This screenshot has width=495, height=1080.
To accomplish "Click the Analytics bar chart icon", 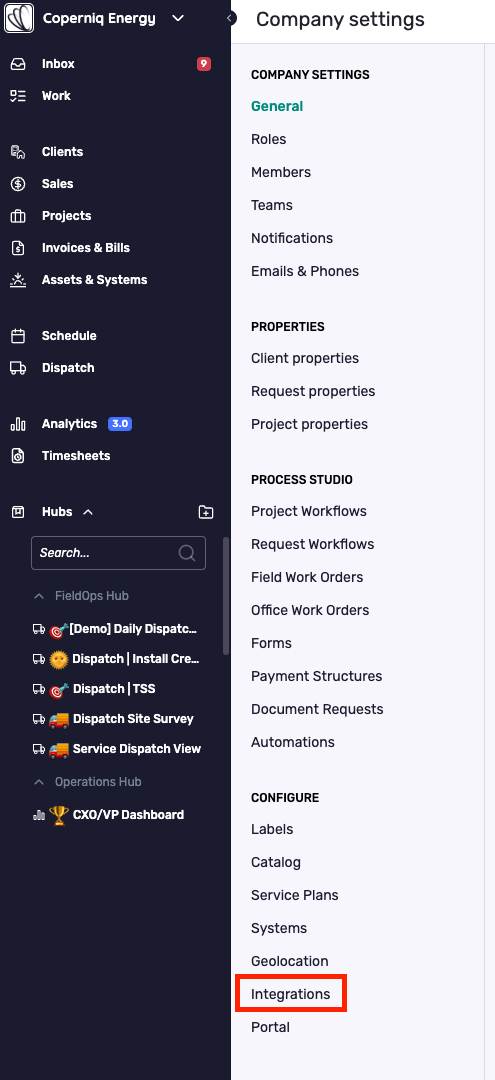I will 18,424.
